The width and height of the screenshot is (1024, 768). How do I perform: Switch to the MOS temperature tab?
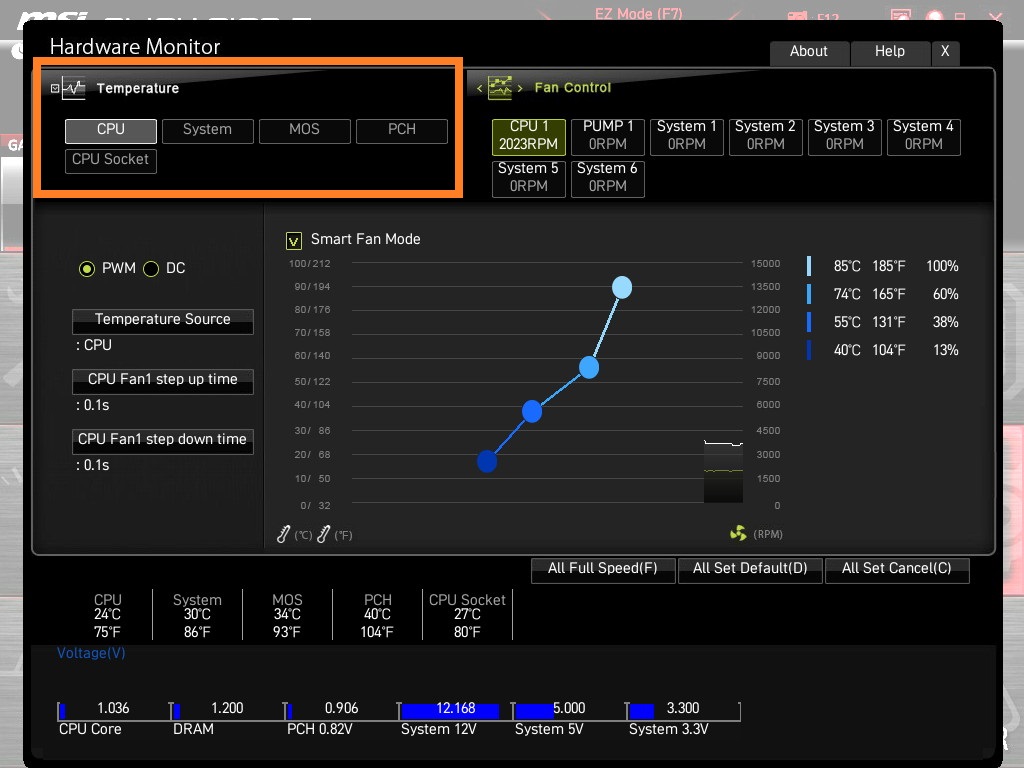(304, 131)
